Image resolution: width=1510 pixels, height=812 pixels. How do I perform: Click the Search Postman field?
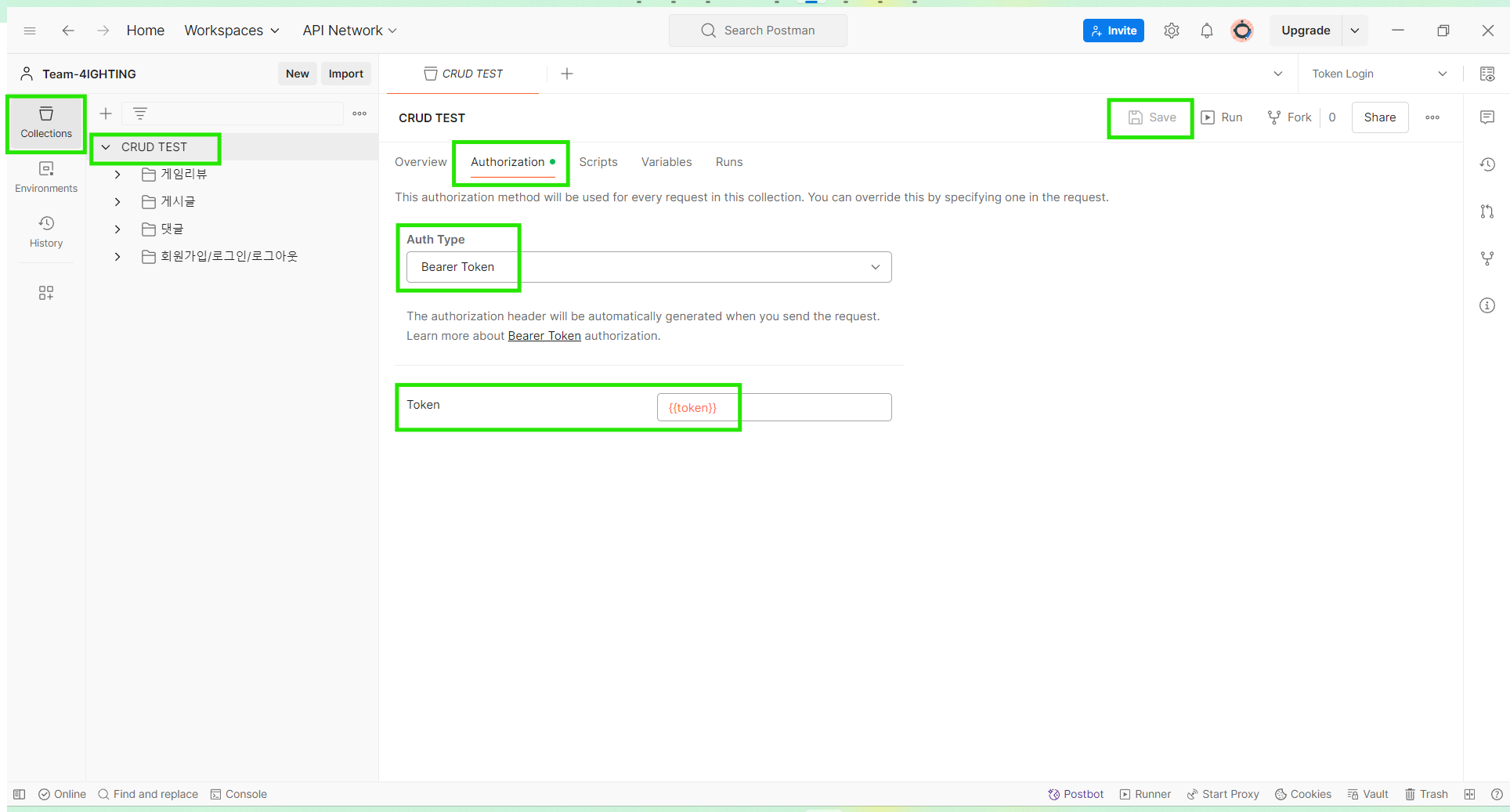point(758,31)
